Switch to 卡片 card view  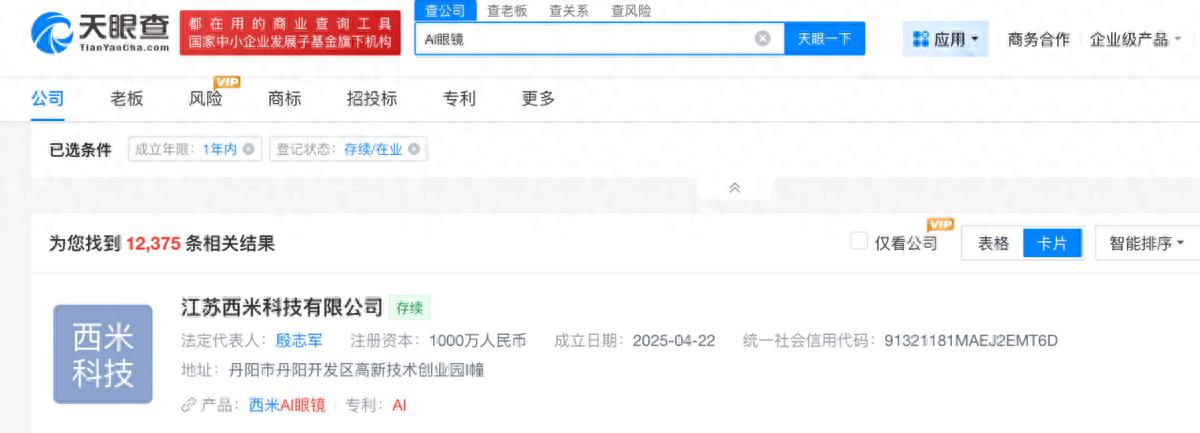pyautogui.click(x=1052, y=243)
